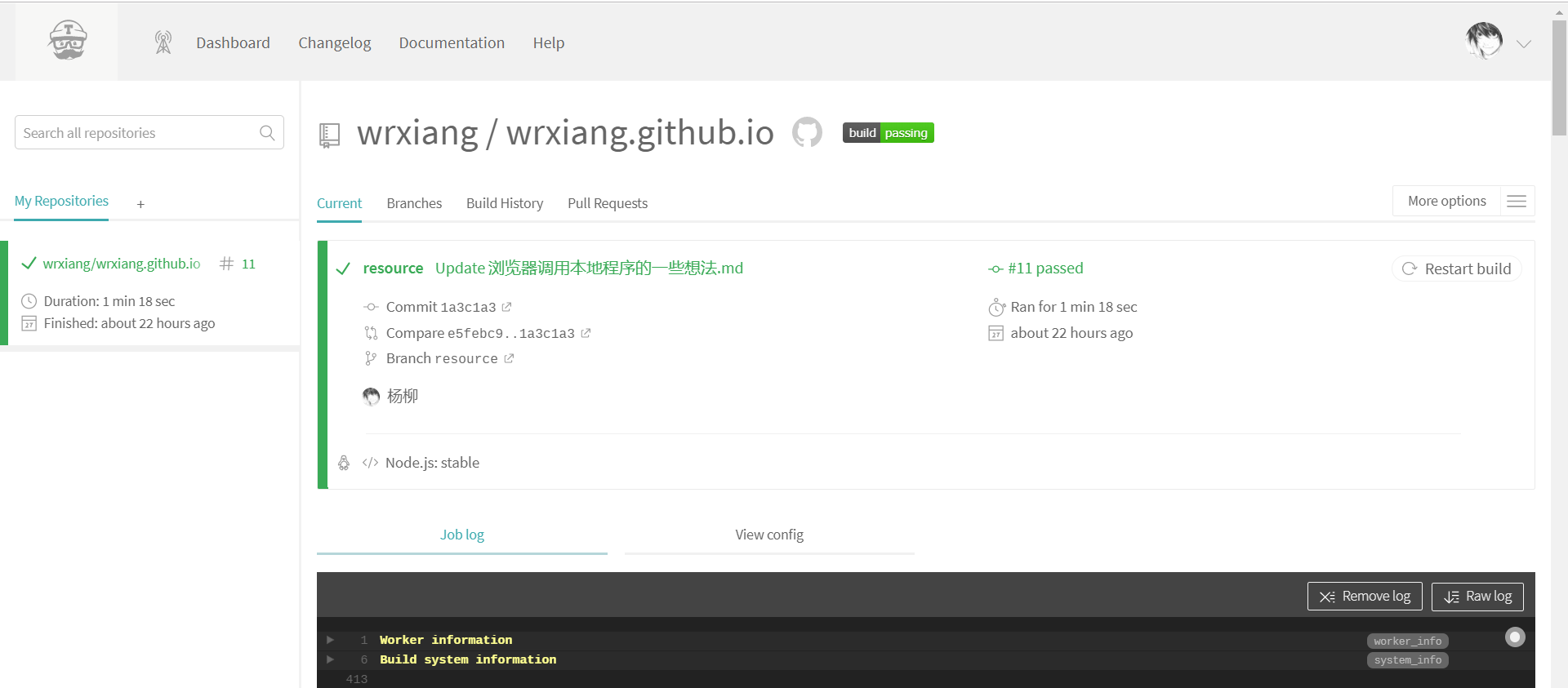Click the 'Duration: 1 min 18 sec' text

click(109, 301)
